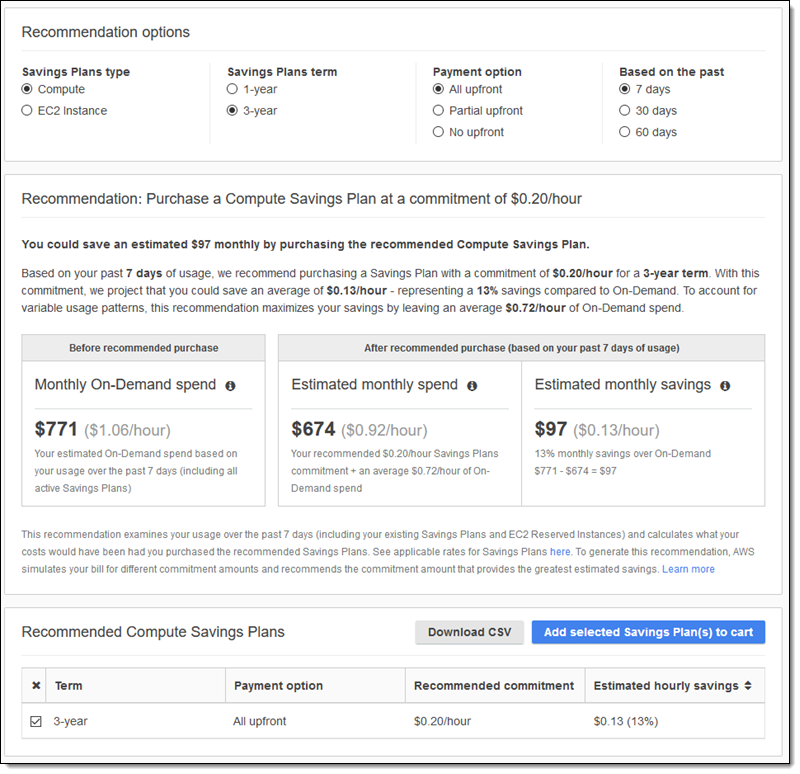Click the Download CSV button
Screen dimensions: 800x774
(469, 632)
